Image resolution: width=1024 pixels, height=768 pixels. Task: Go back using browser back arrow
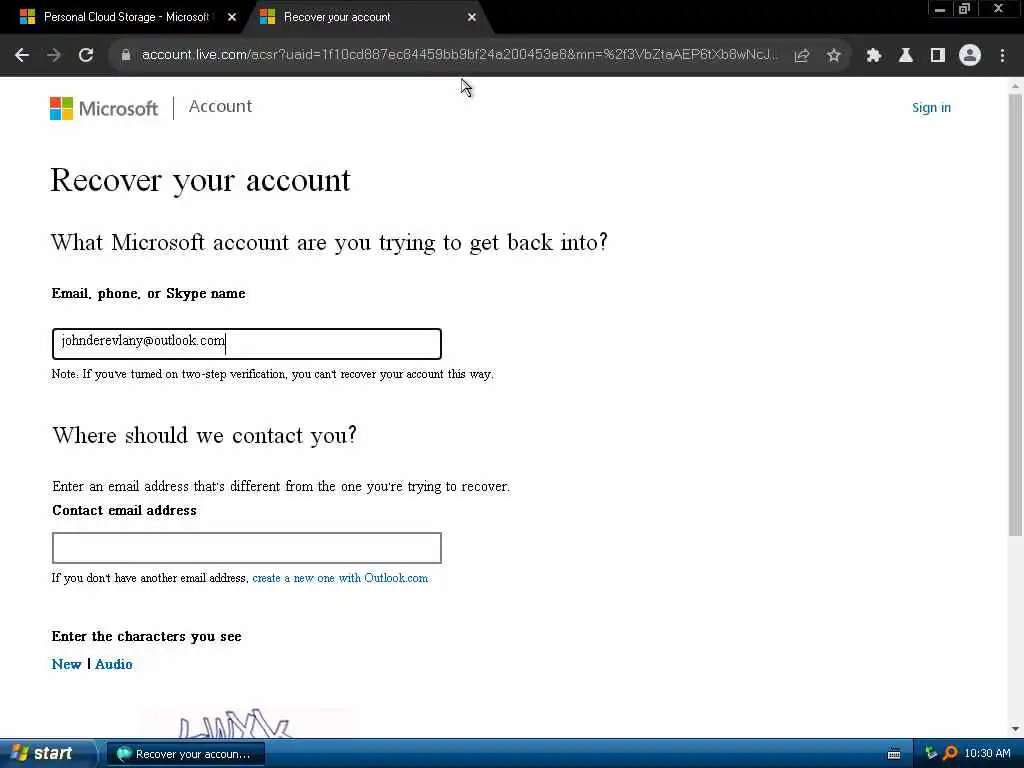[x=22, y=56]
